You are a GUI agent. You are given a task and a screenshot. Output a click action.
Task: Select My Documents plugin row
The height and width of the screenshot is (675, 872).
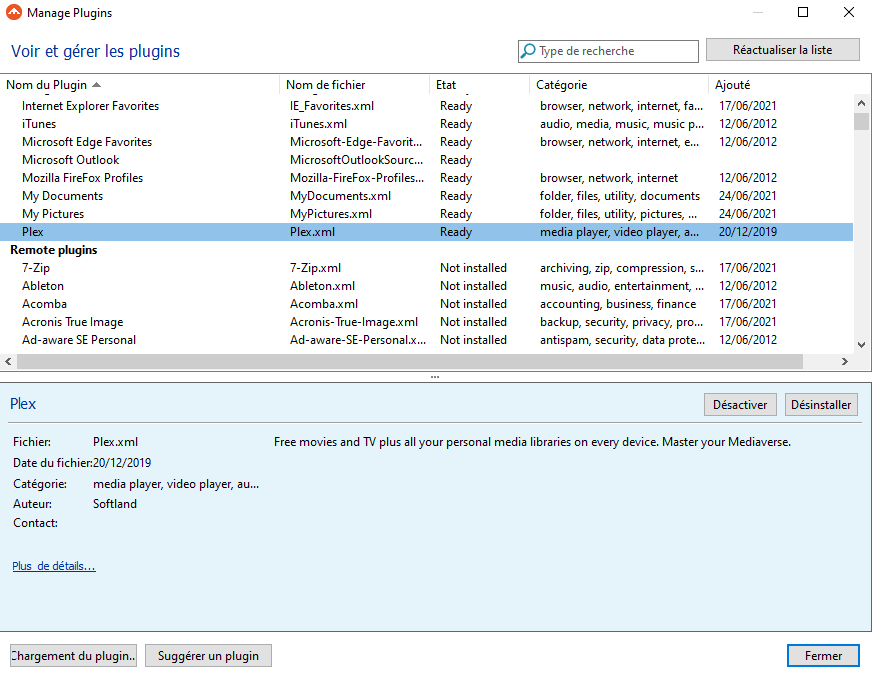tap(427, 196)
